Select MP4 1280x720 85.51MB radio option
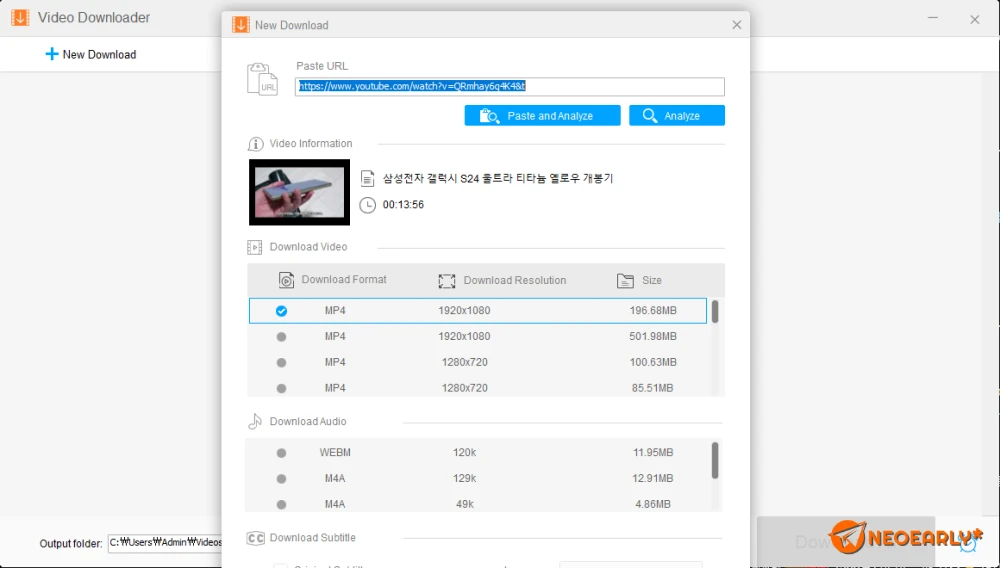This screenshot has width=1000, height=568. pos(281,388)
